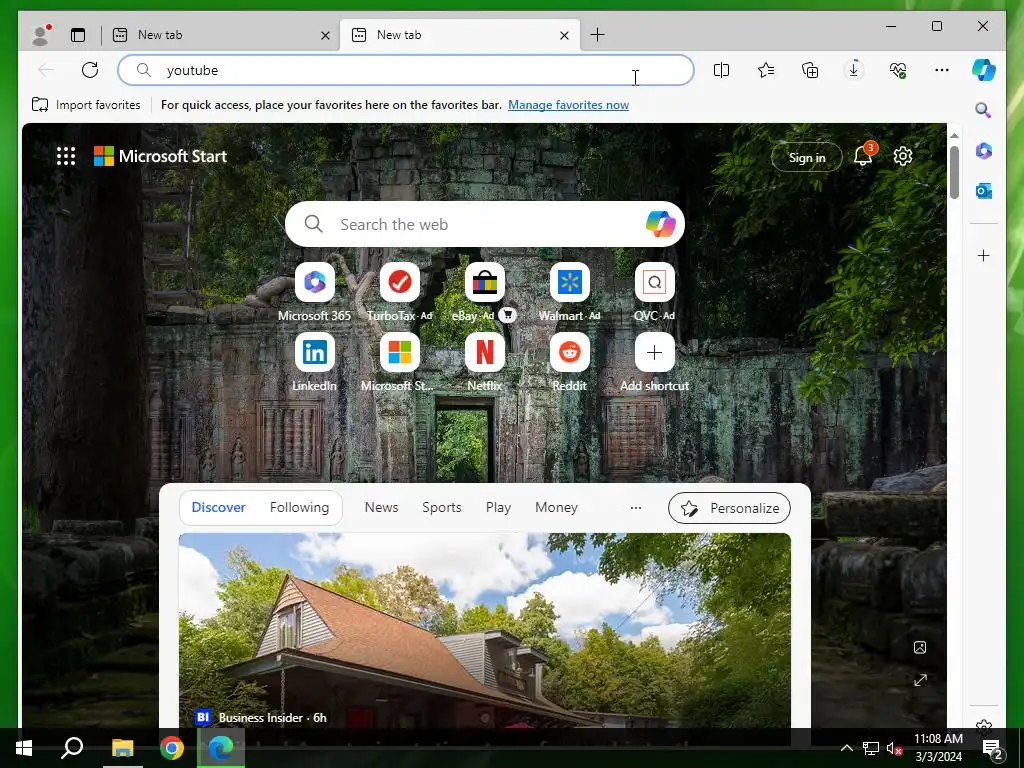
Task: Click the Search the web box
Action: [485, 224]
